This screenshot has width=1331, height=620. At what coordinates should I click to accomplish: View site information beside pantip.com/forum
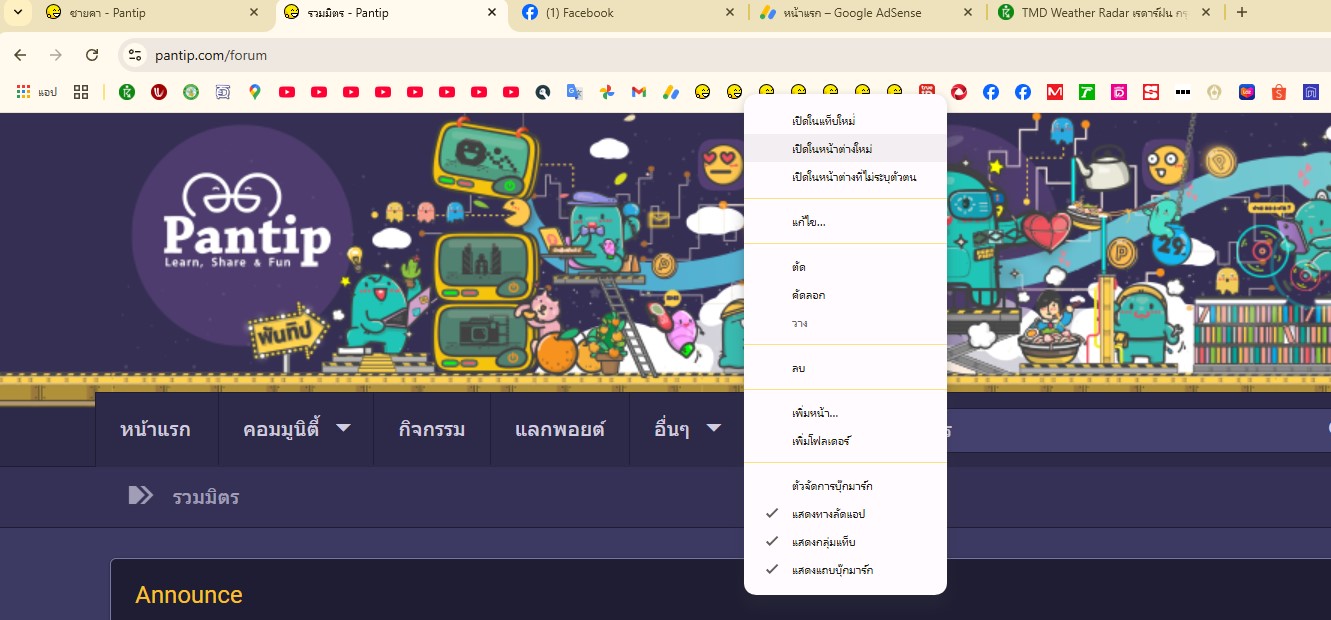(135, 55)
